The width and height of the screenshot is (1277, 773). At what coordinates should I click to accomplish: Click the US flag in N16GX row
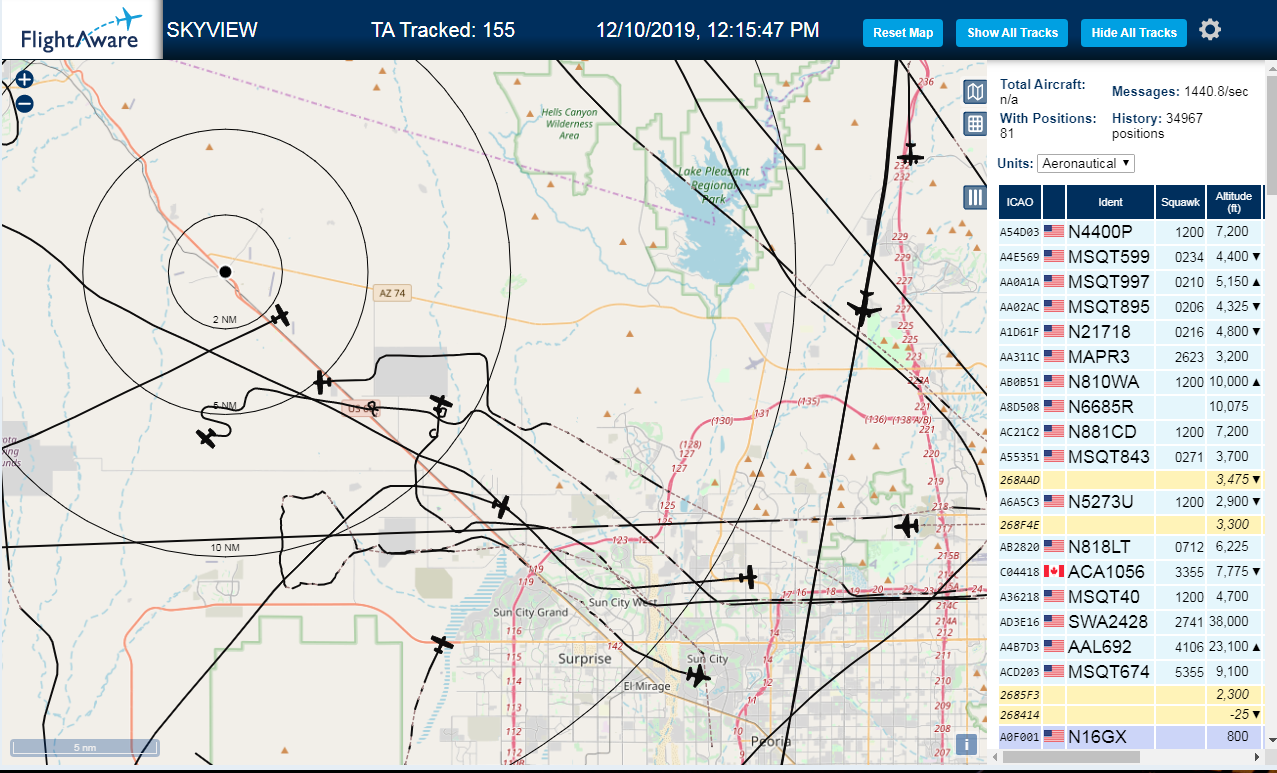(x=1054, y=737)
